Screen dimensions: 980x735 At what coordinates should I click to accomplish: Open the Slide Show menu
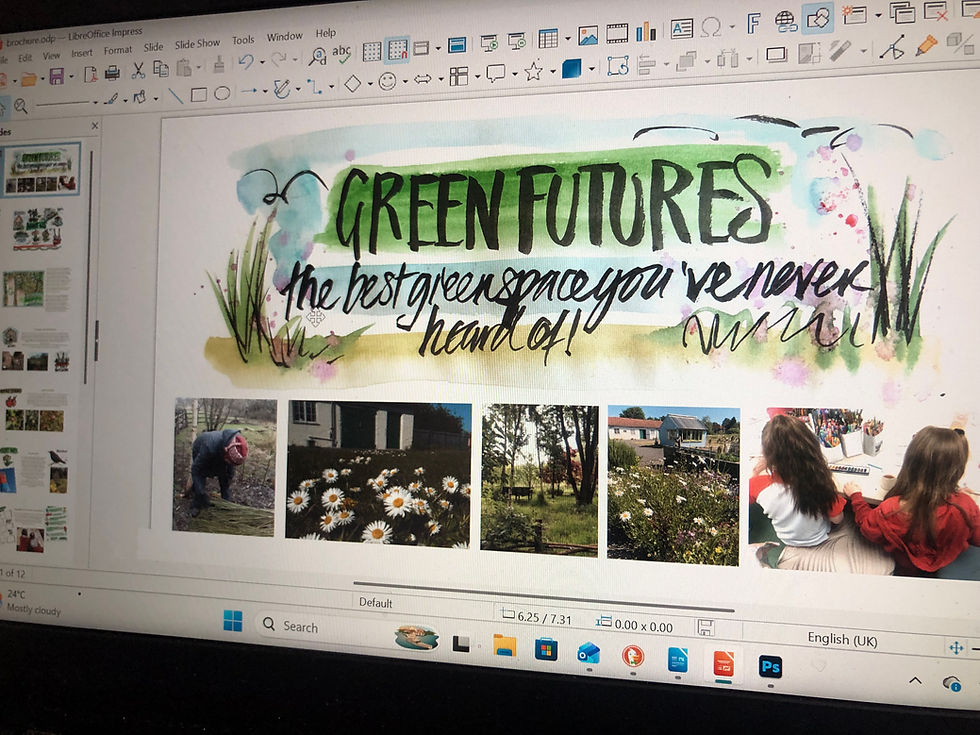pos(198,44)
